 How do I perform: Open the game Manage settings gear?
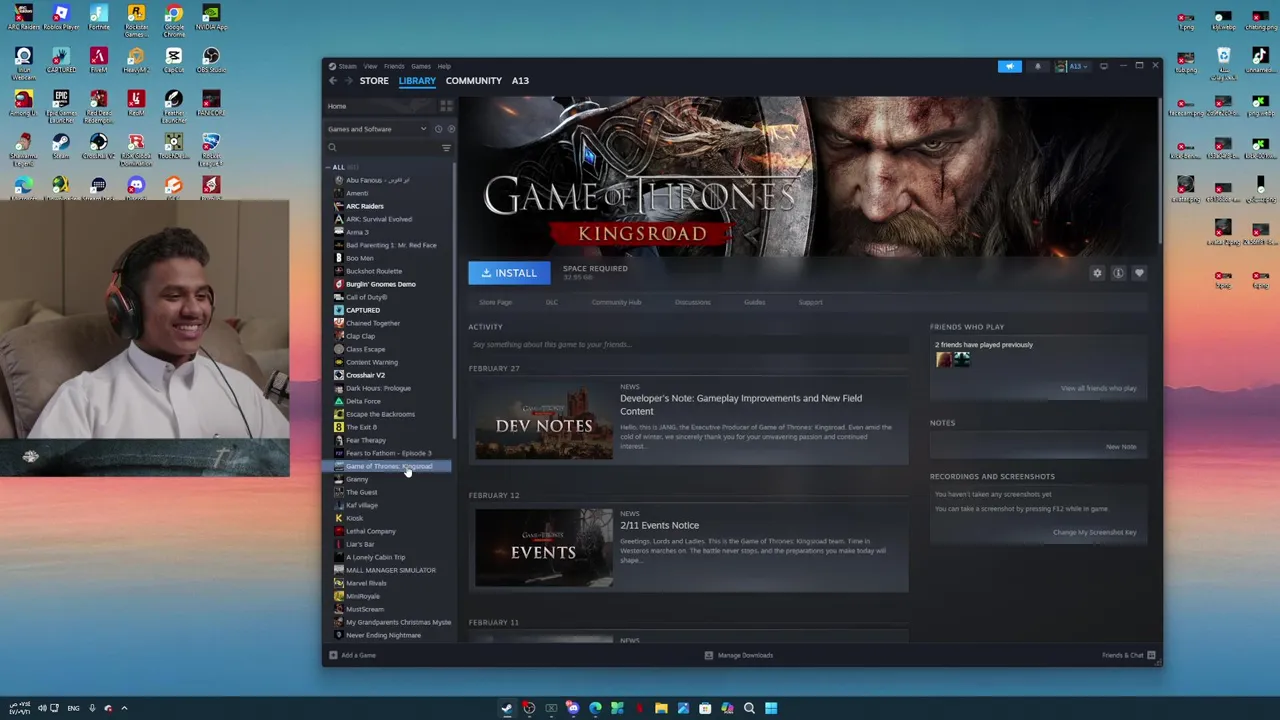[1097, 273]
